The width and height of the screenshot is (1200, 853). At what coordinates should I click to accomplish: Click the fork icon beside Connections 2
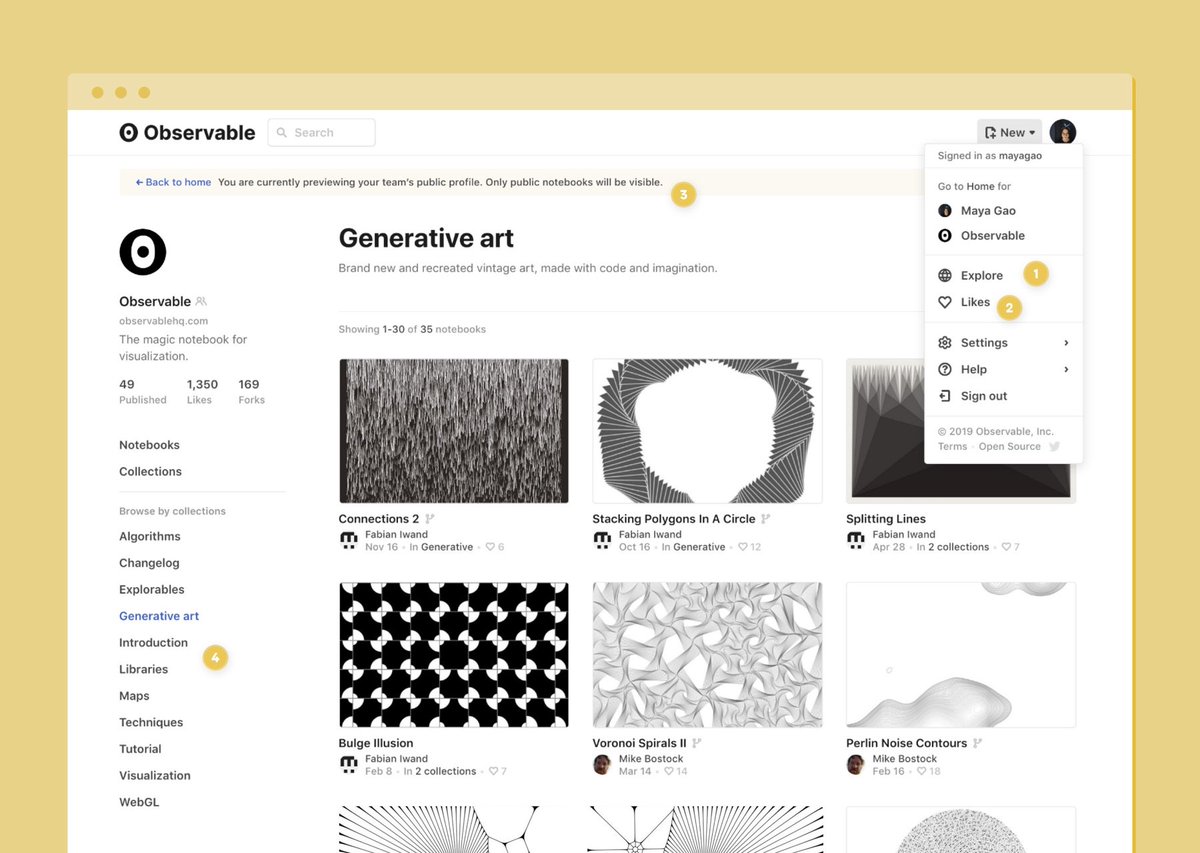(x=430, y=519)
